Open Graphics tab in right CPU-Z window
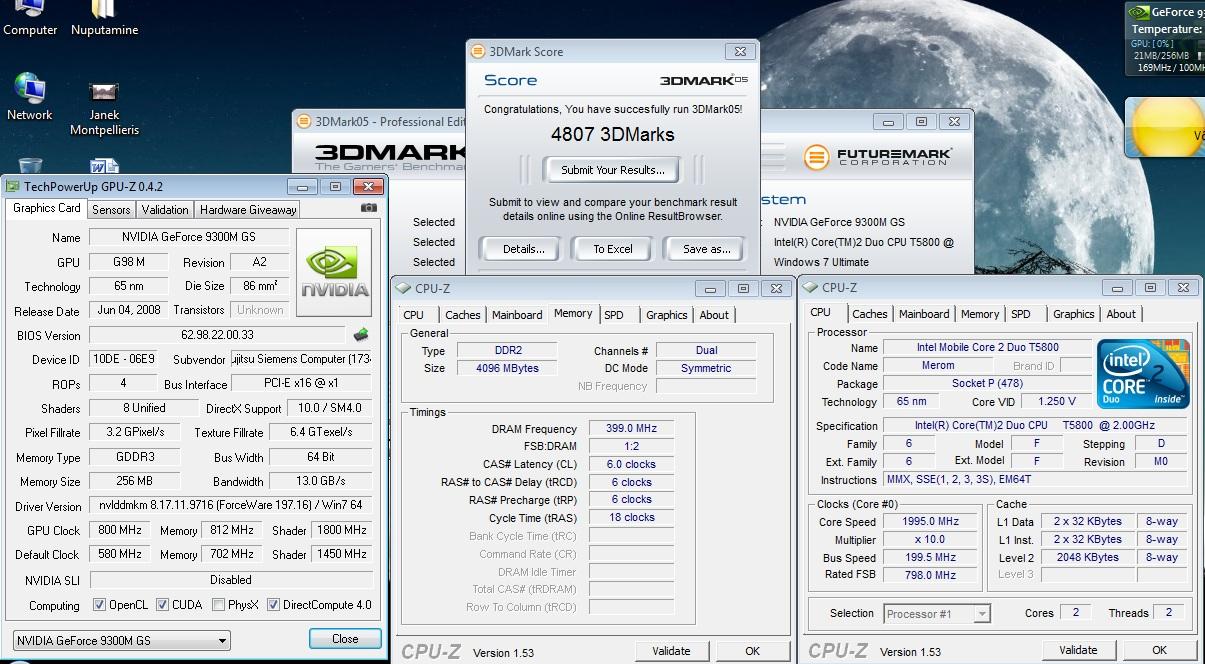The width and height of the screenshot is (1205, 664). pyautogui.click(x=1074, y=314)
